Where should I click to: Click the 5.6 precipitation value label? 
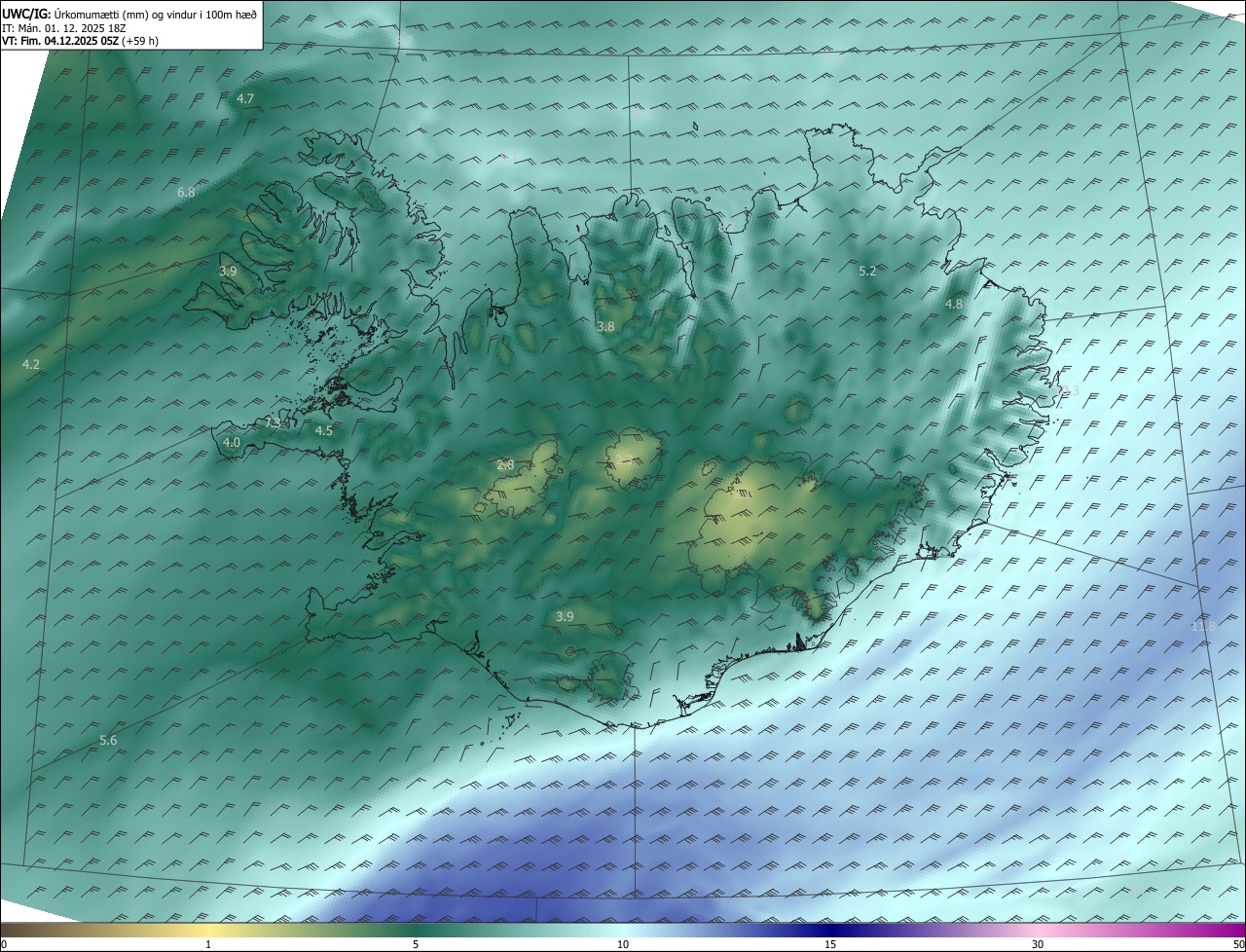tap(108, 741)
